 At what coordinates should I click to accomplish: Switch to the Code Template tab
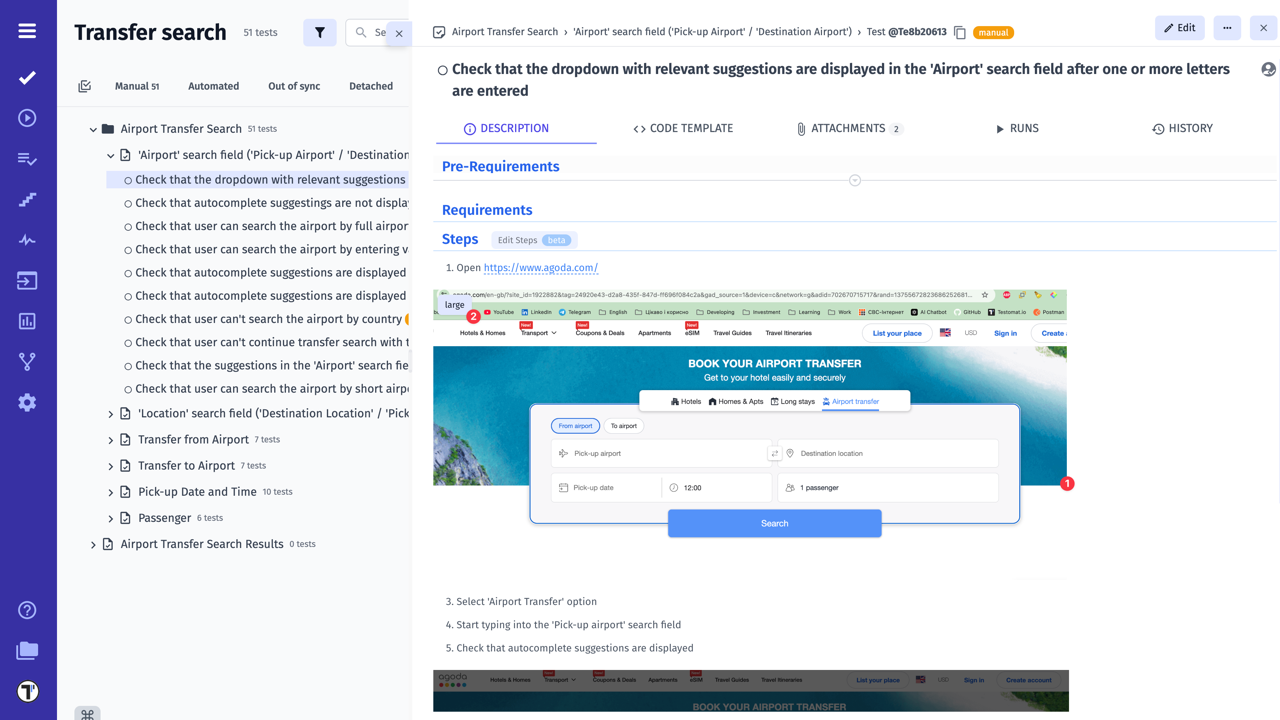click(x=683, y=129)
